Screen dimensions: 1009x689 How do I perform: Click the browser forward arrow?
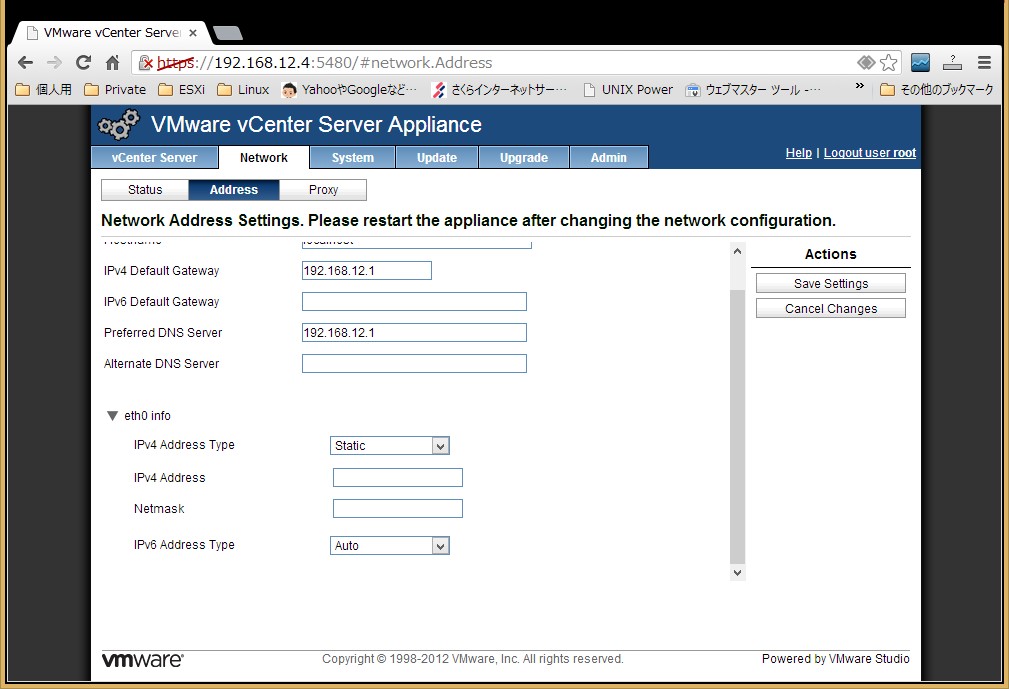click(54, 62)
